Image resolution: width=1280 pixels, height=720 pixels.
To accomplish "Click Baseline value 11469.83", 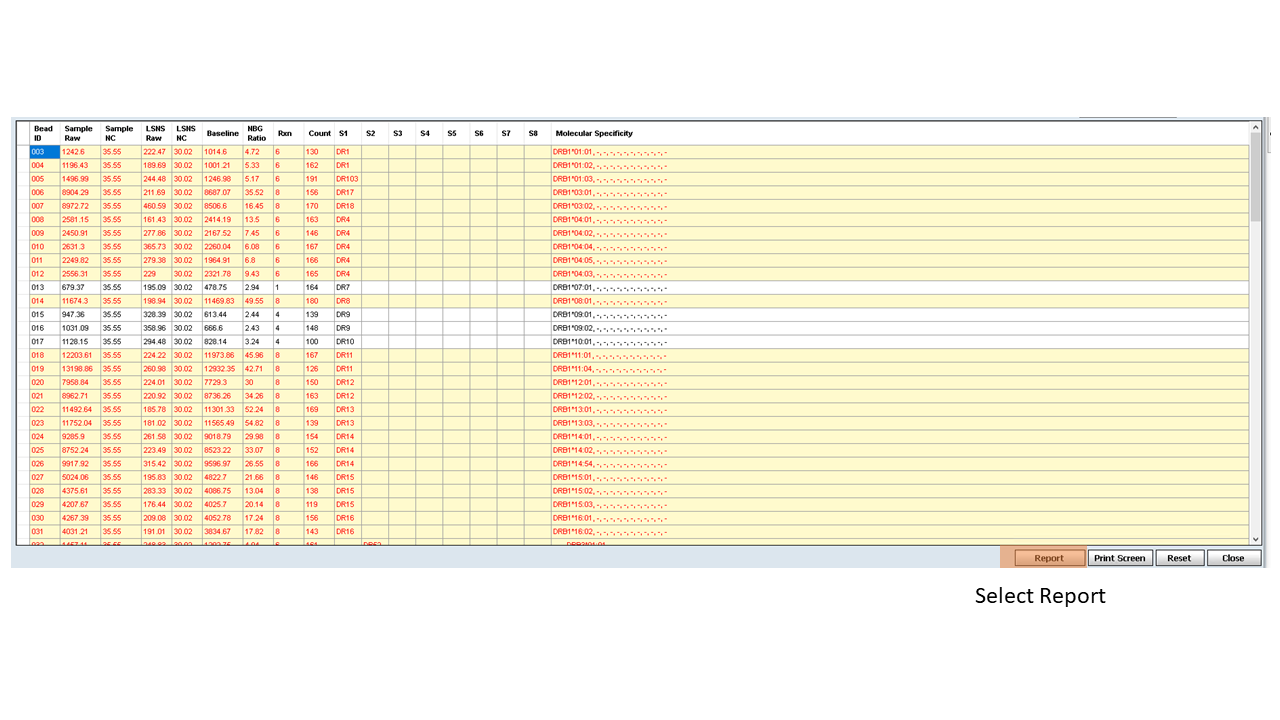I will [222, 300].
